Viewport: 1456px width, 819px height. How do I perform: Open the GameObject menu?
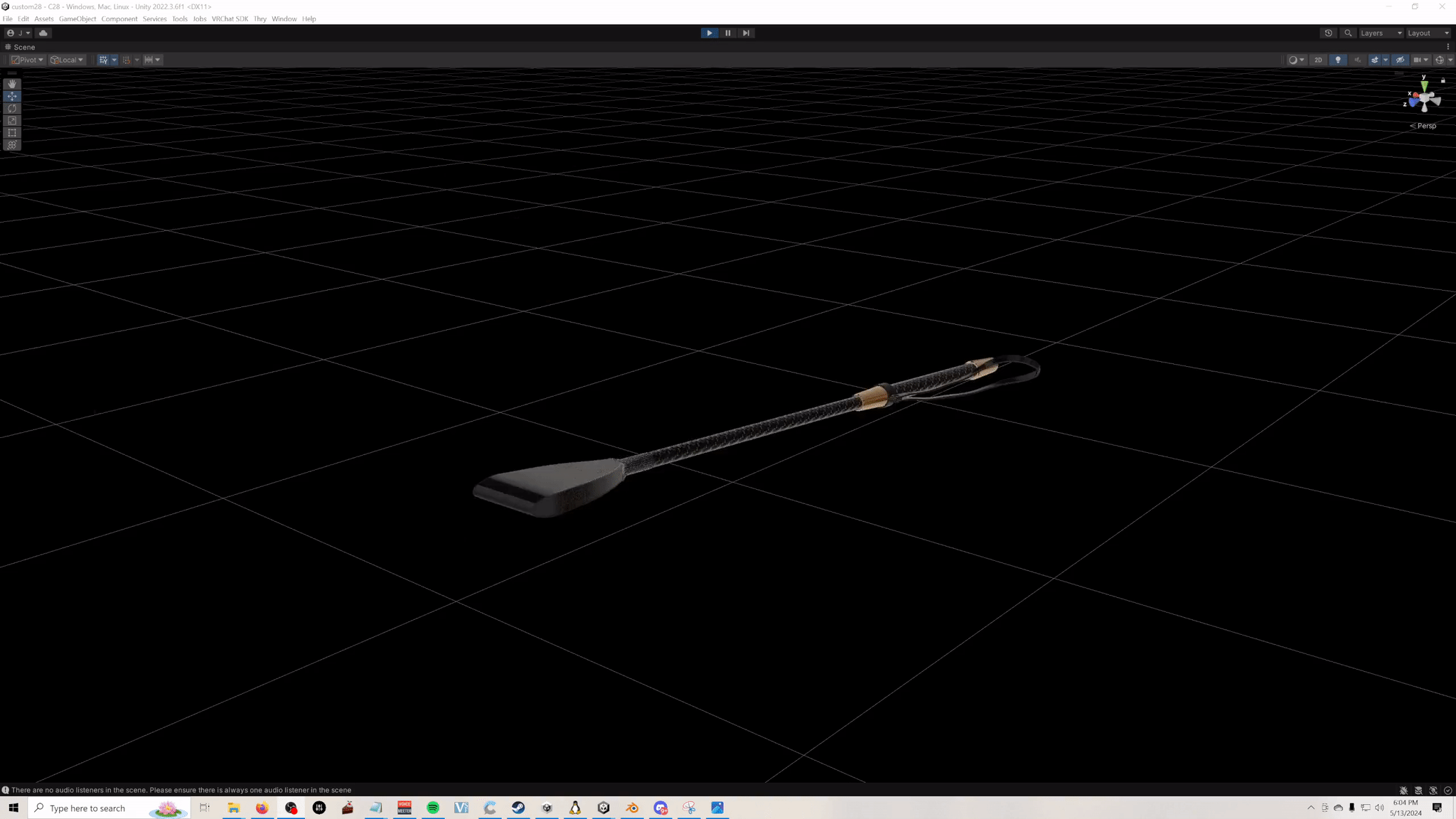[x=77, y=18]
